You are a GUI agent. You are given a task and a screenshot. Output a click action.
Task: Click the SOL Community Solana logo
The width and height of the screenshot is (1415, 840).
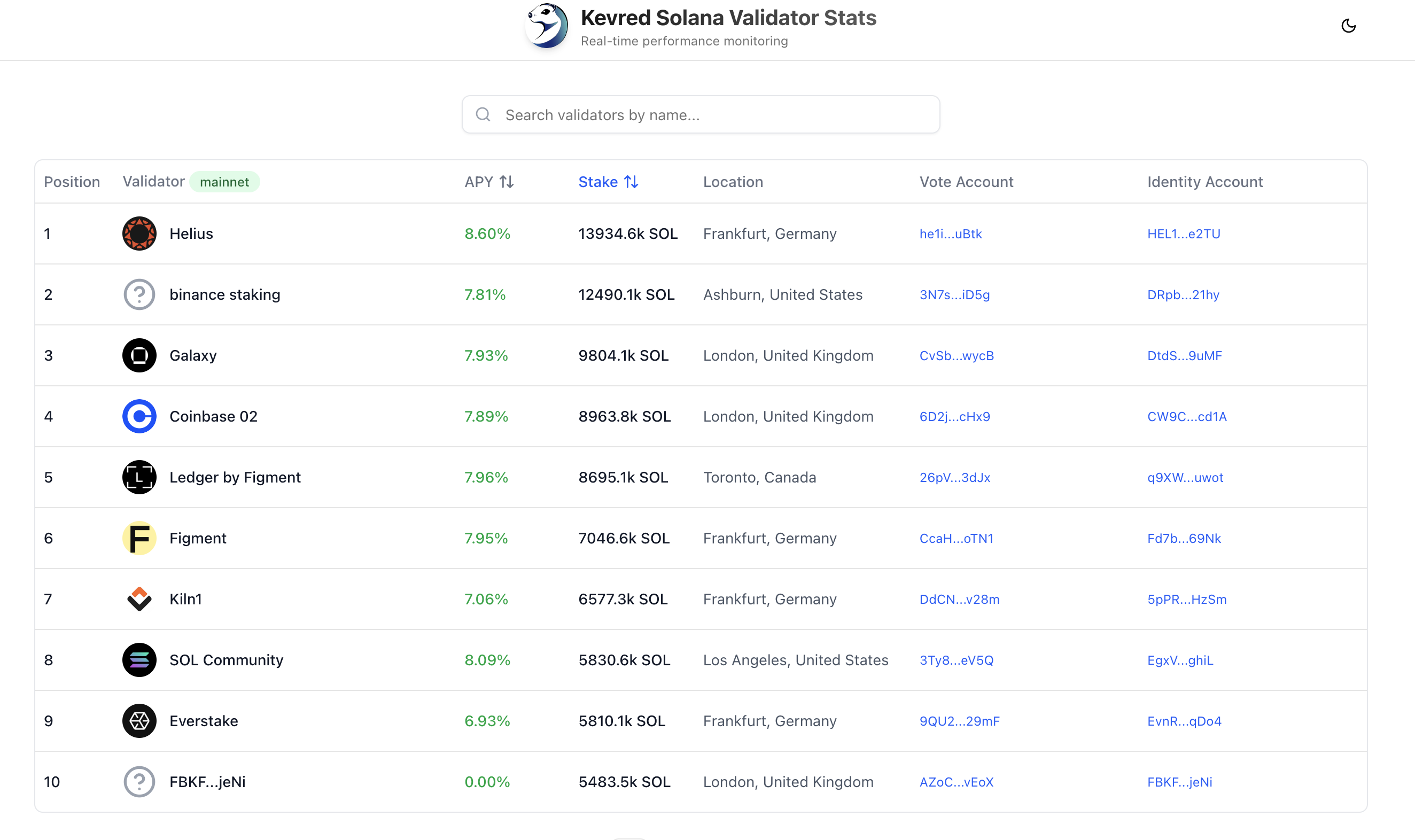click(139, 660)
